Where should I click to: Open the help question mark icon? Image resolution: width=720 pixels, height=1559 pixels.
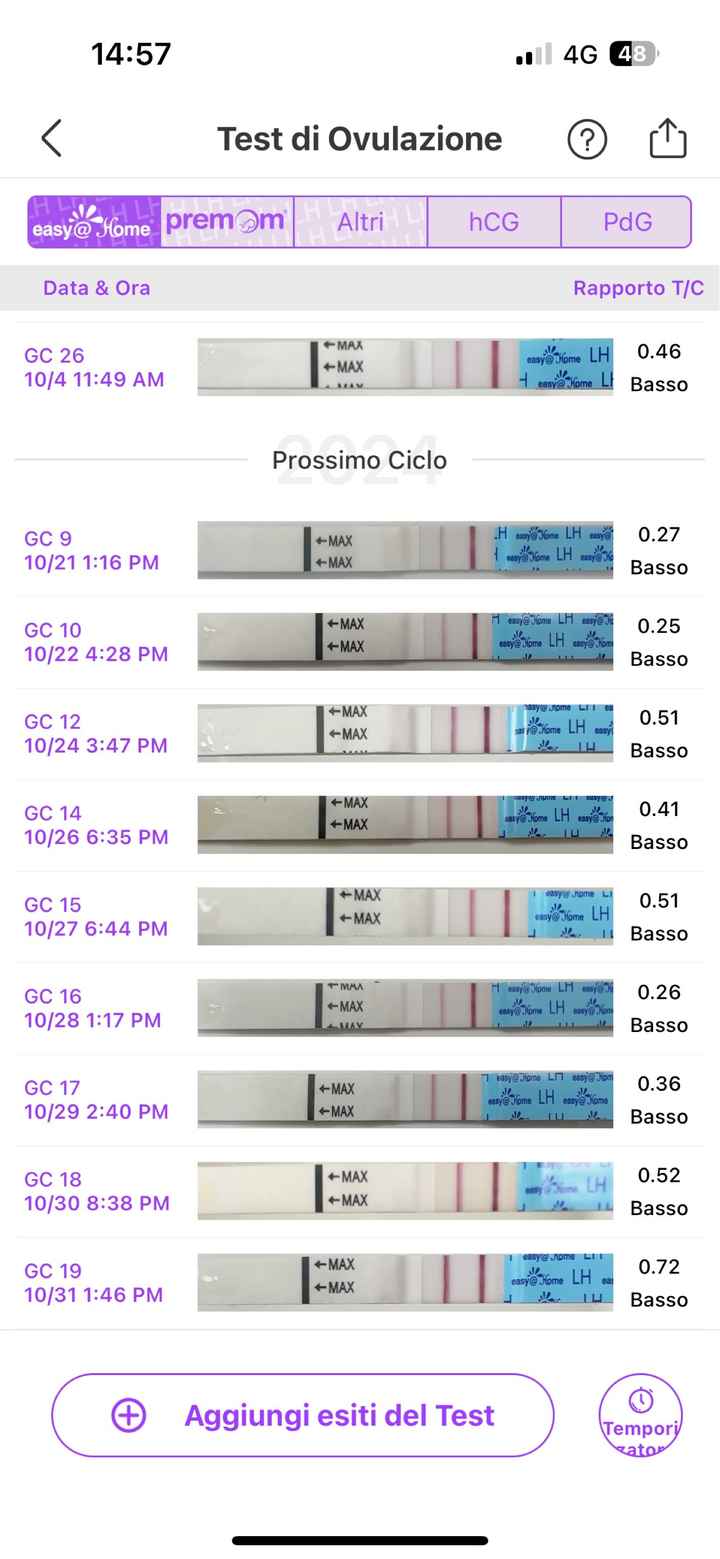click(587, 139)
